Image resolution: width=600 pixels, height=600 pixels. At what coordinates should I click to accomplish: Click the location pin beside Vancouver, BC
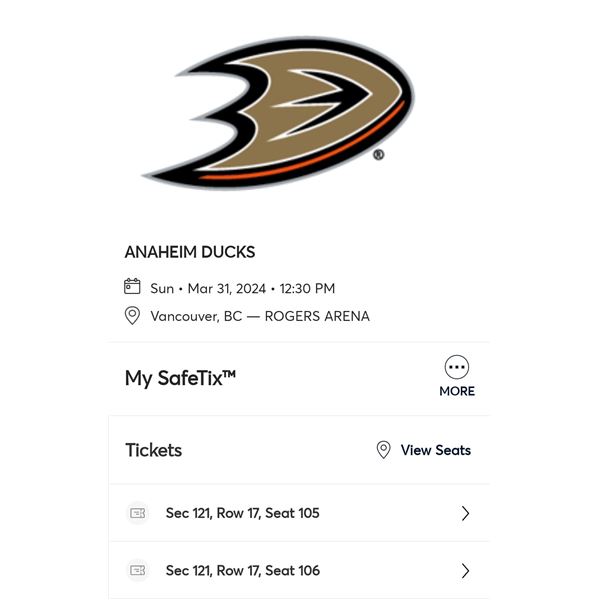[132, 316]
